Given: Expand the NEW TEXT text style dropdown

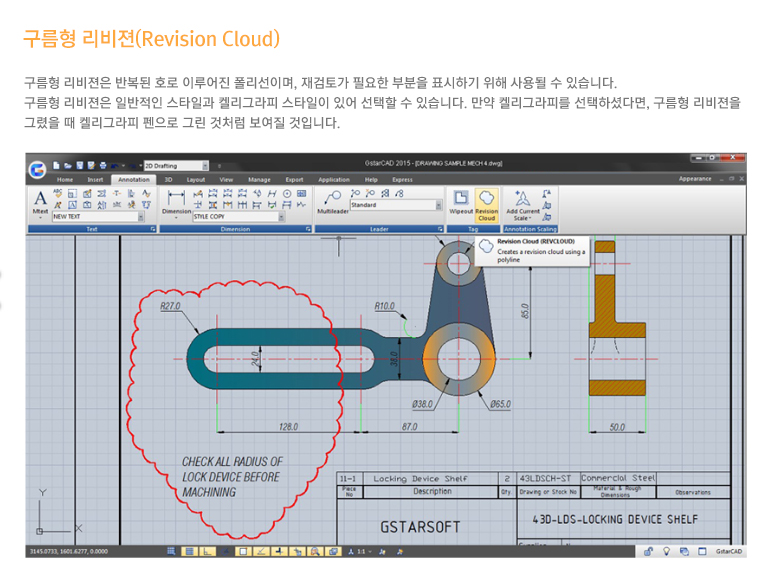Looking at the screenshot, I should (x=140, y=216).
